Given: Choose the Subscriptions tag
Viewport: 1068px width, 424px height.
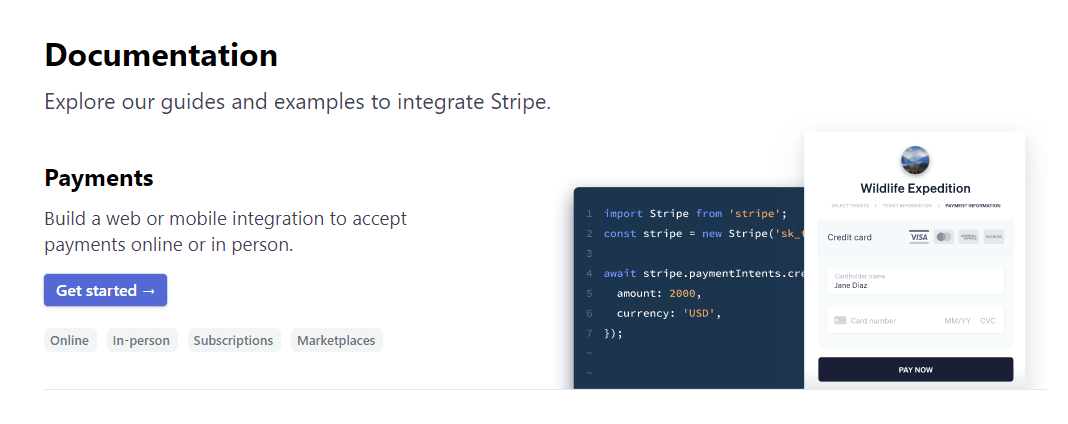Looking at the screenshot, I should tap(234, 340).
